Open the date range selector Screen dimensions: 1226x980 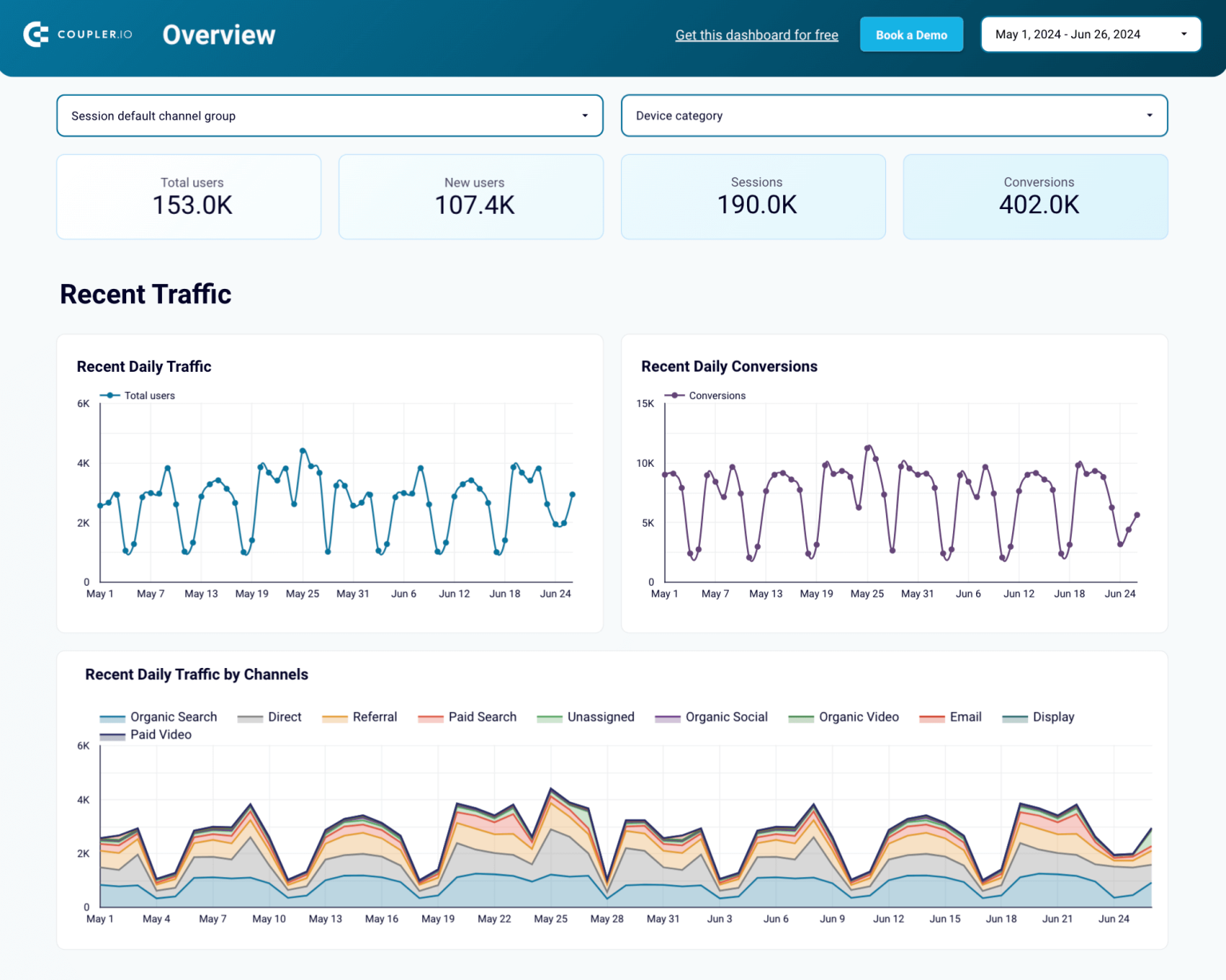coord(1090,34)
